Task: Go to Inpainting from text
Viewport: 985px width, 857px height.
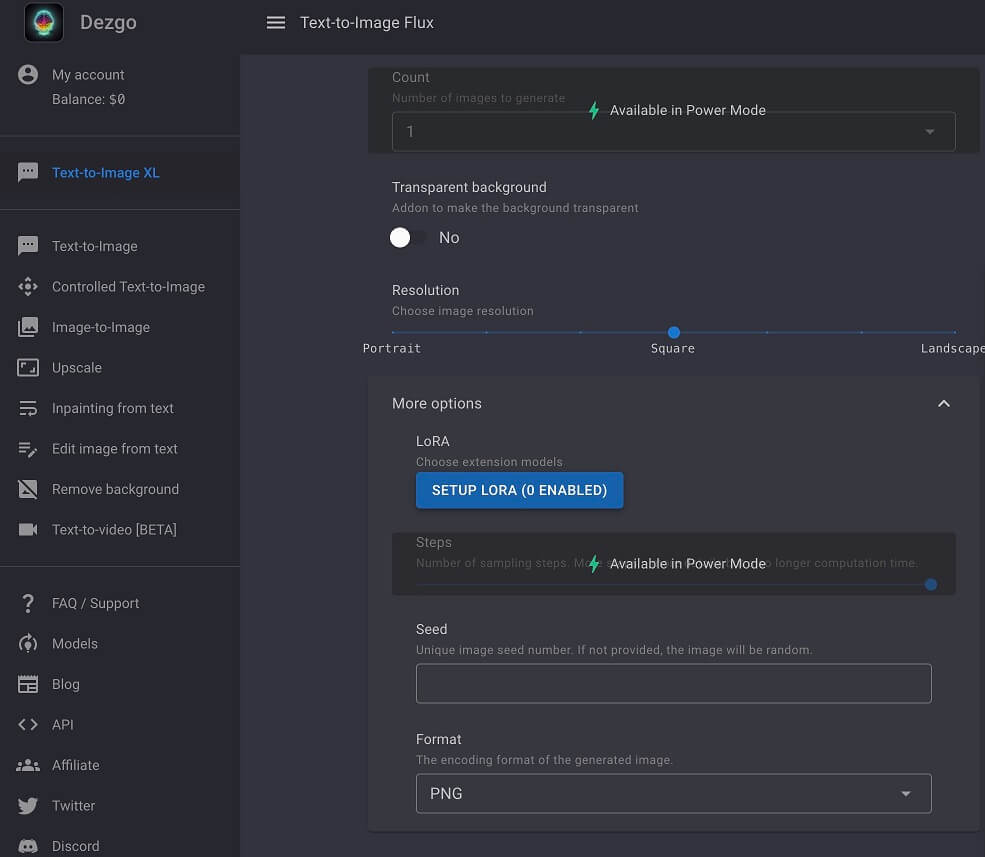Action: (113, 408)
